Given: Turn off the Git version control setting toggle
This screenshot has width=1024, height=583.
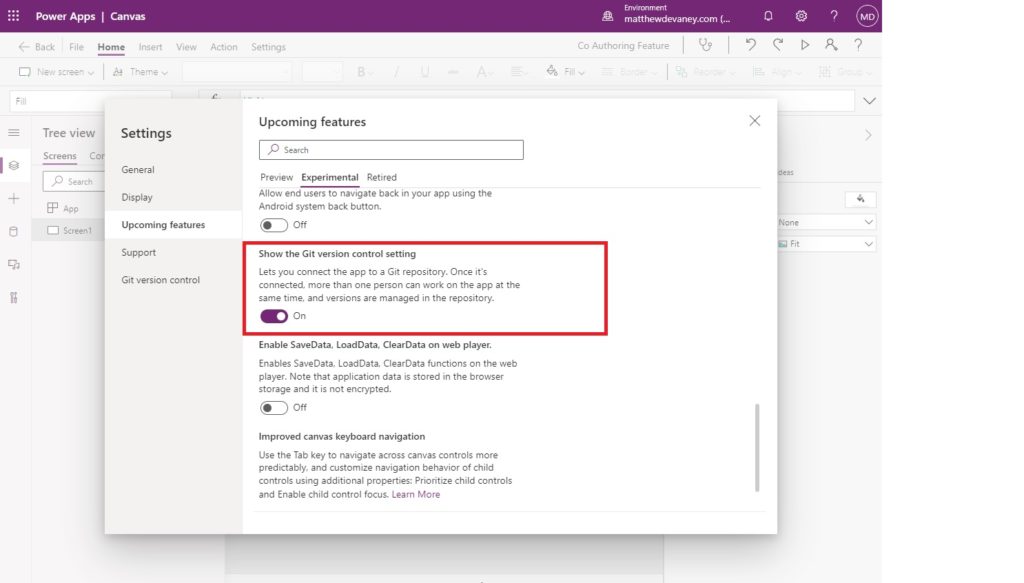Looking at the screenshot, I should click(x=276, y=316).
